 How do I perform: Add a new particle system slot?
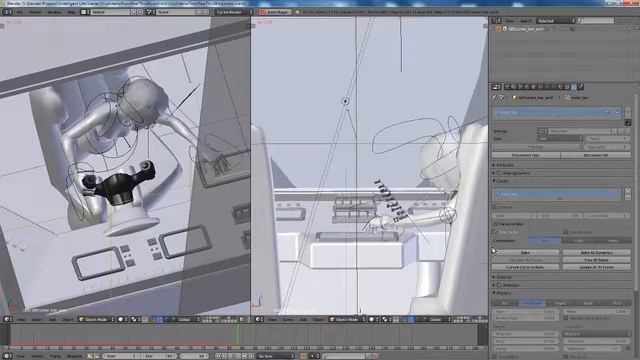[628, 110]
